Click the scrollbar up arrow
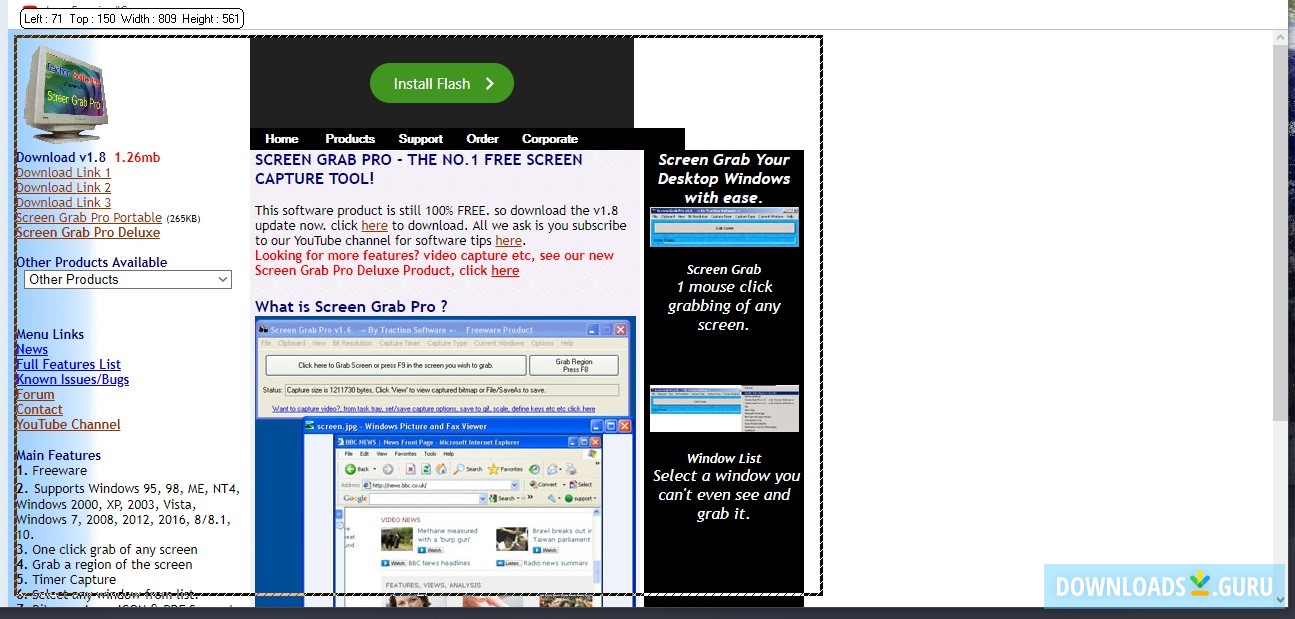The image size is (1295, 619). (x=1281, y=37)
